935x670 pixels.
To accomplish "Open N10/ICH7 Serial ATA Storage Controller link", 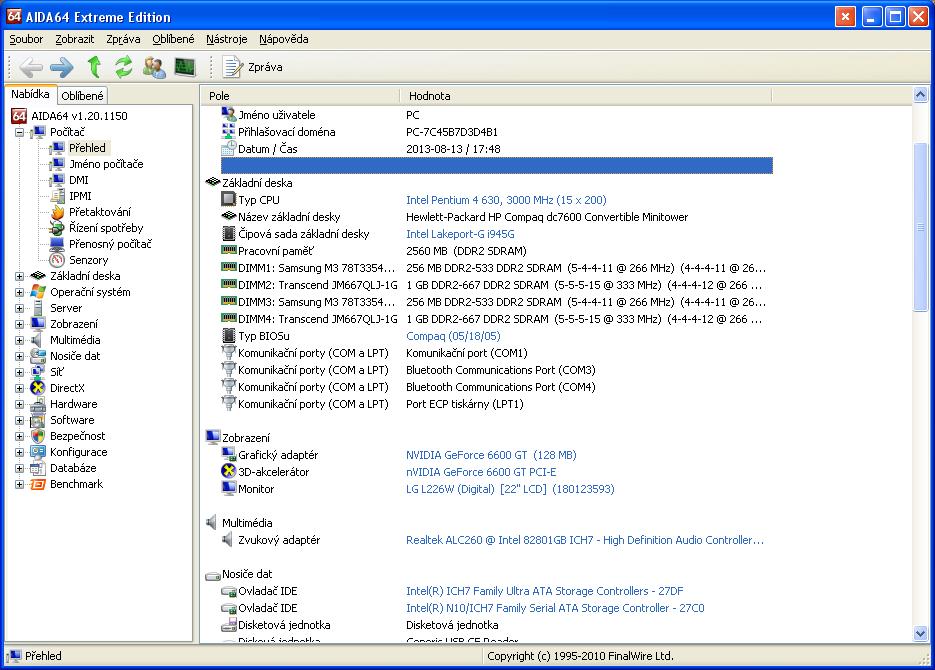I will 555,609.
